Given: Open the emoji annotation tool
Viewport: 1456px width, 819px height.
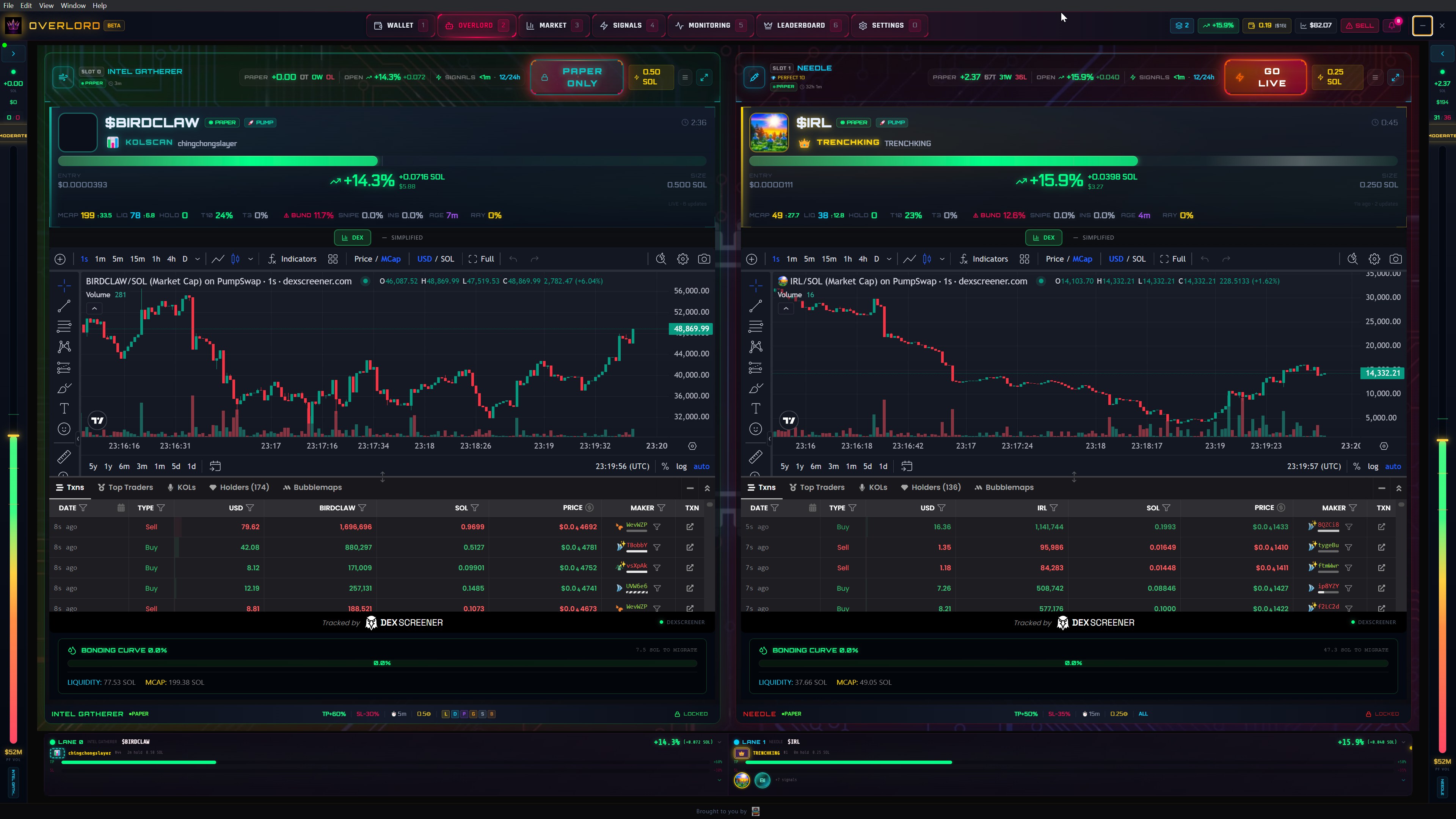Looking at the screenshot, I should click(x=64, y=428).
